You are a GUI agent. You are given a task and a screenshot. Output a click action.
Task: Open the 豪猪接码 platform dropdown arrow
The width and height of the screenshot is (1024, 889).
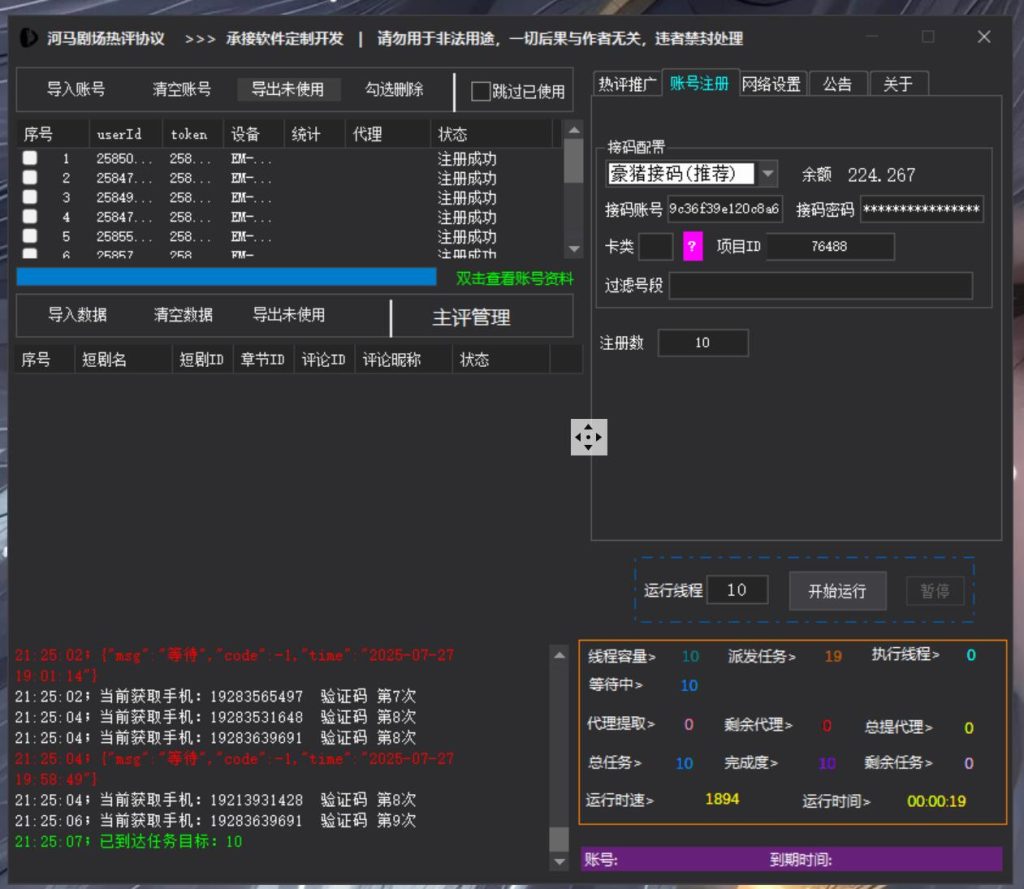pos(767,173)
